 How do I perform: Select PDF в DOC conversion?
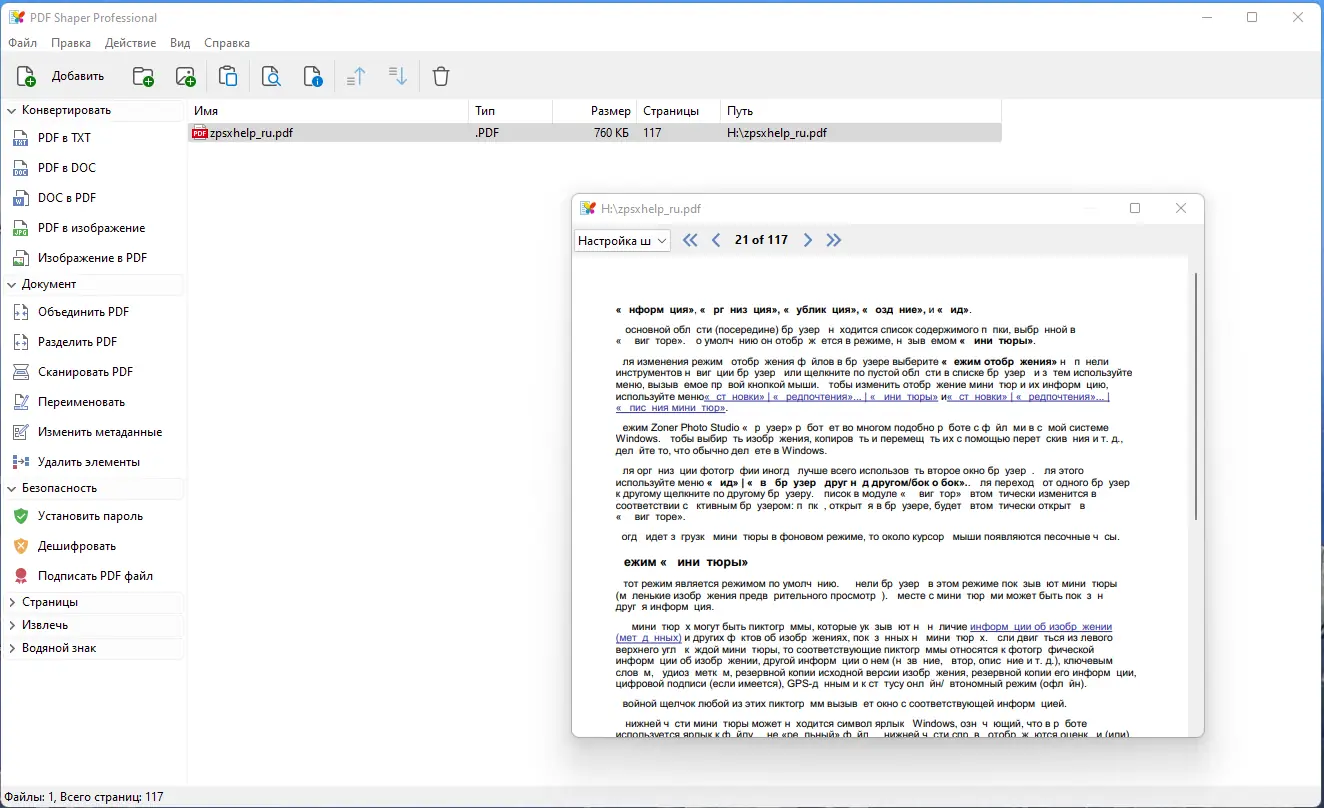pos(67,168)
